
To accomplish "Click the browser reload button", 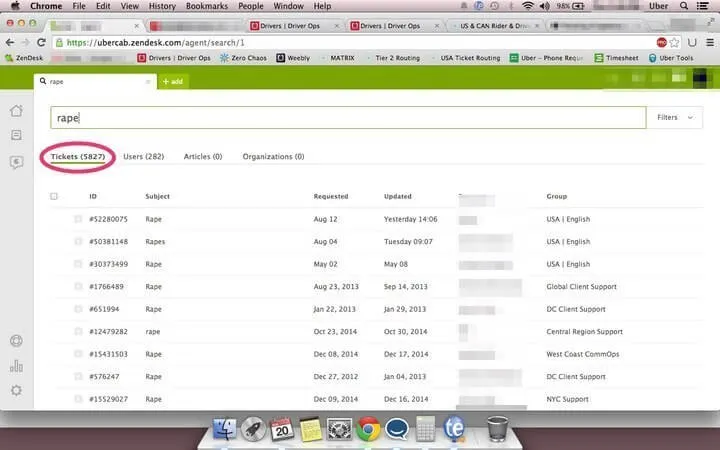I will tap(42, 42).
